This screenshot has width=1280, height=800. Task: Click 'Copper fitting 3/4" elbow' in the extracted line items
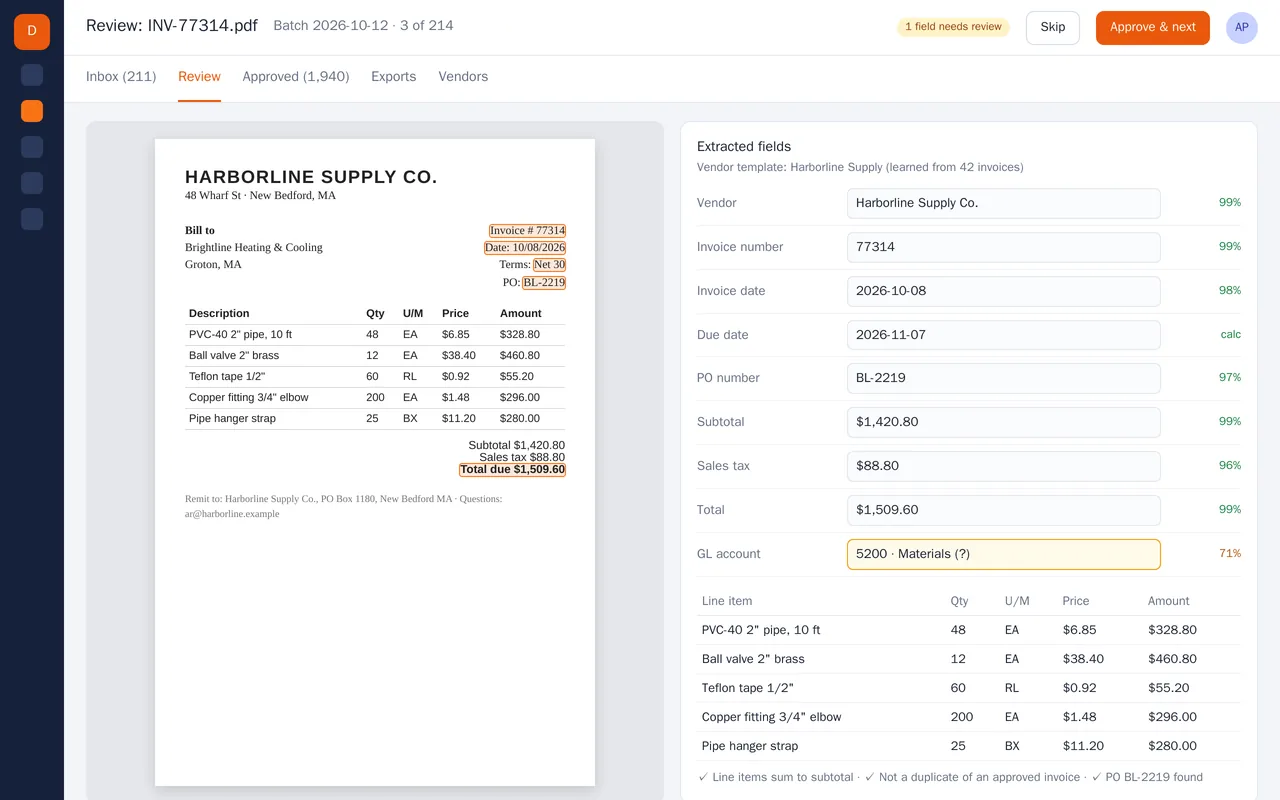click(772, 717)
